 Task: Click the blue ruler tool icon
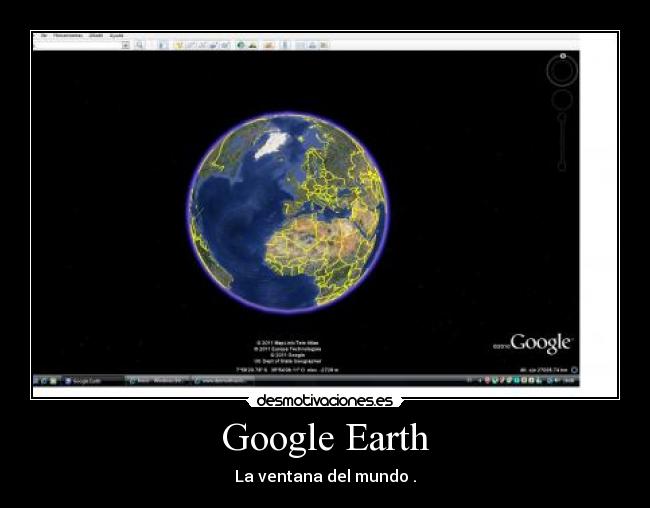(x=285, y=45)
